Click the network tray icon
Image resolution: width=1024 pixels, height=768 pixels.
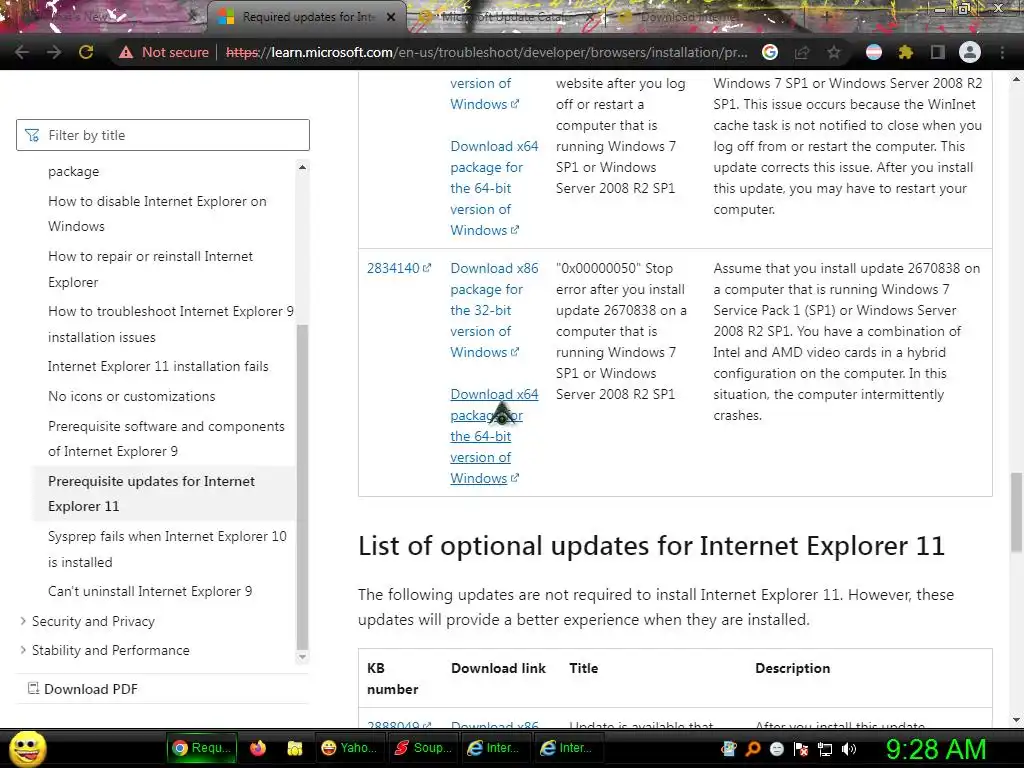coord(825,749)
